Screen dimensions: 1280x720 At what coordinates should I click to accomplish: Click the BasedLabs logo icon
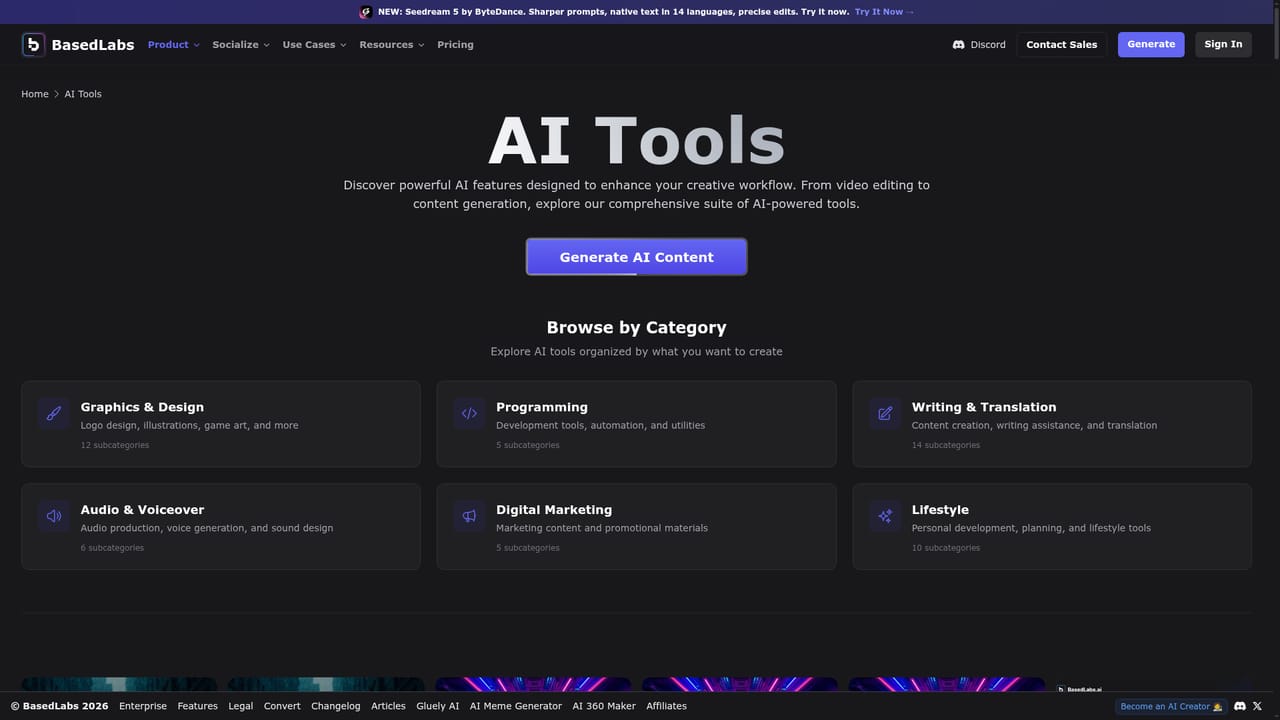[x=34, y=44]
